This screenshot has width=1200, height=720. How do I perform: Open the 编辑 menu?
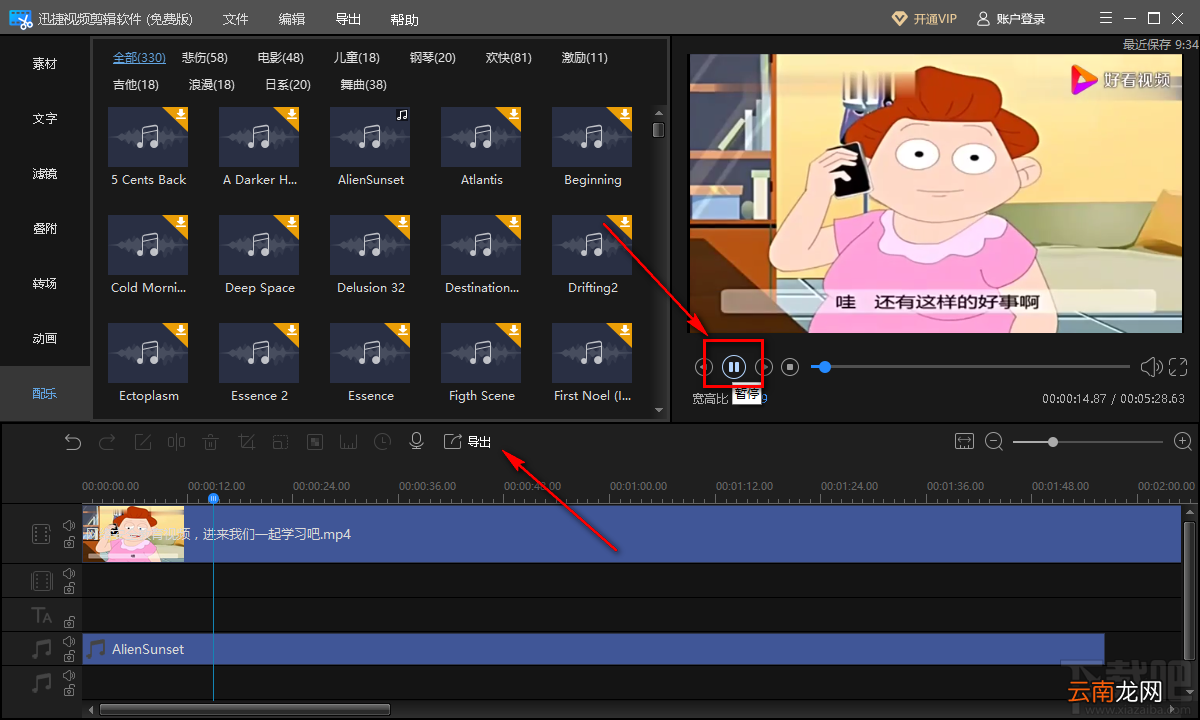click(x=292, y=19)
